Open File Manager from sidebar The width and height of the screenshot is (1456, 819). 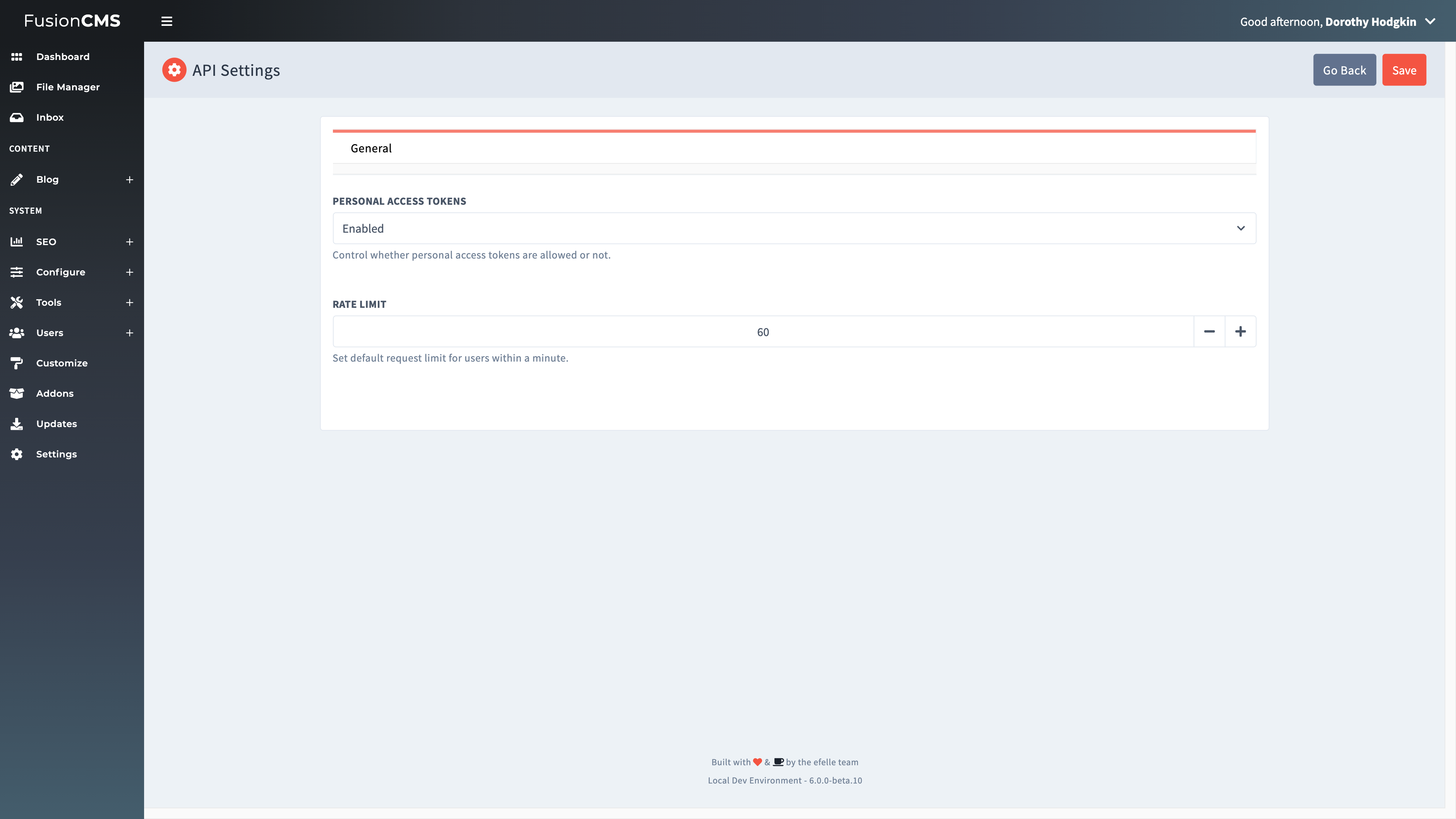68,87
